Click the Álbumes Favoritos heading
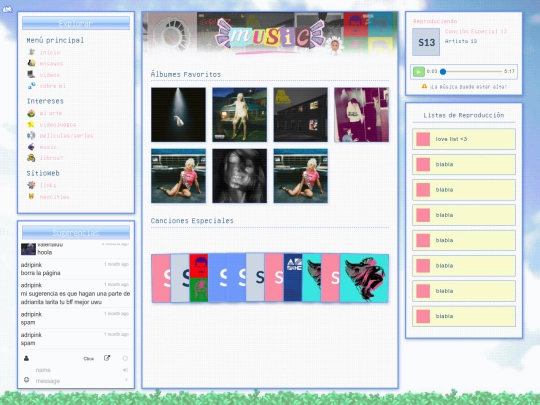Screen dimensions: 540x405 186,74
